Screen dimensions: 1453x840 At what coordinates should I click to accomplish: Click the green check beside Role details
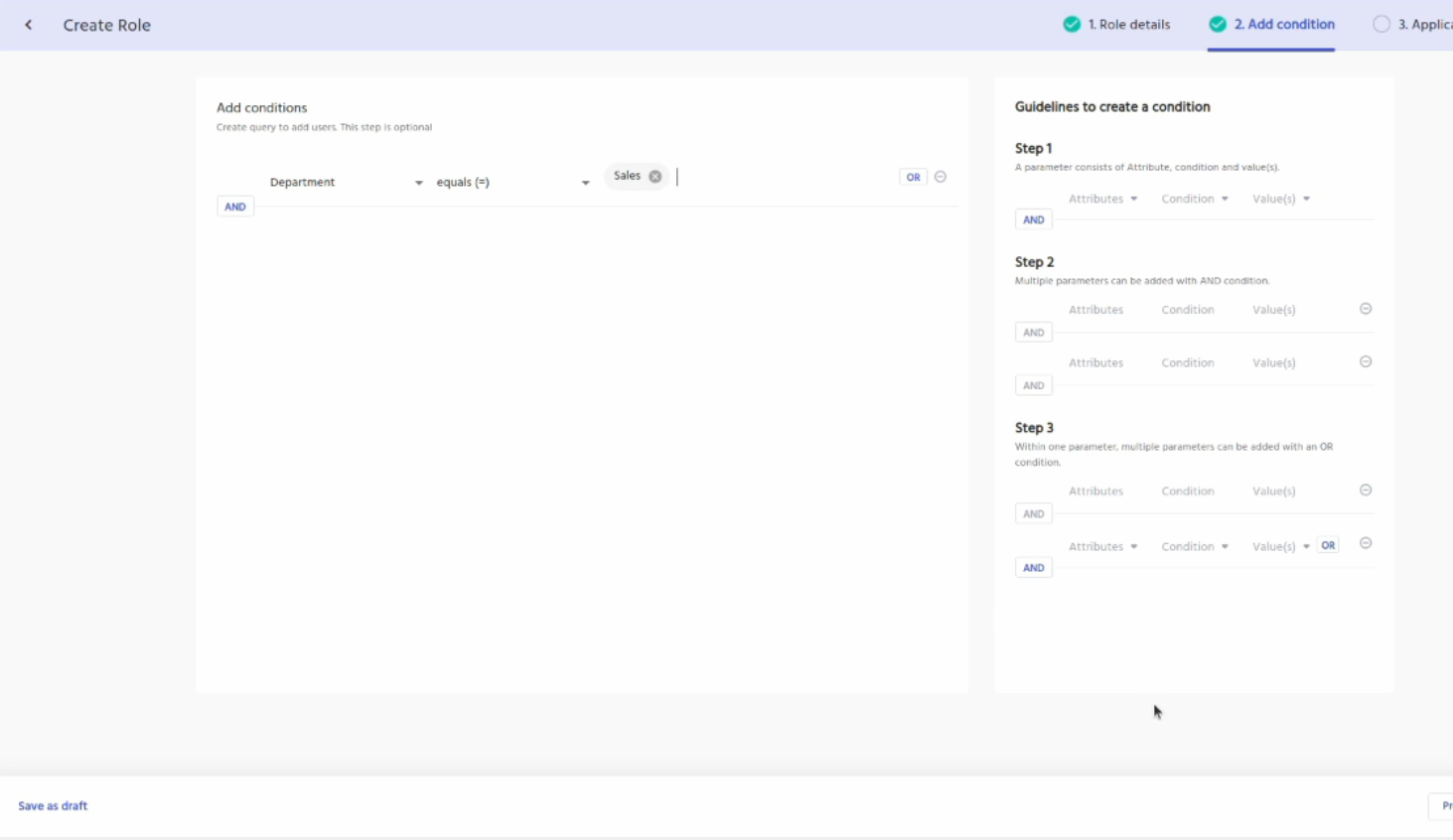[x=1072, y=25]
